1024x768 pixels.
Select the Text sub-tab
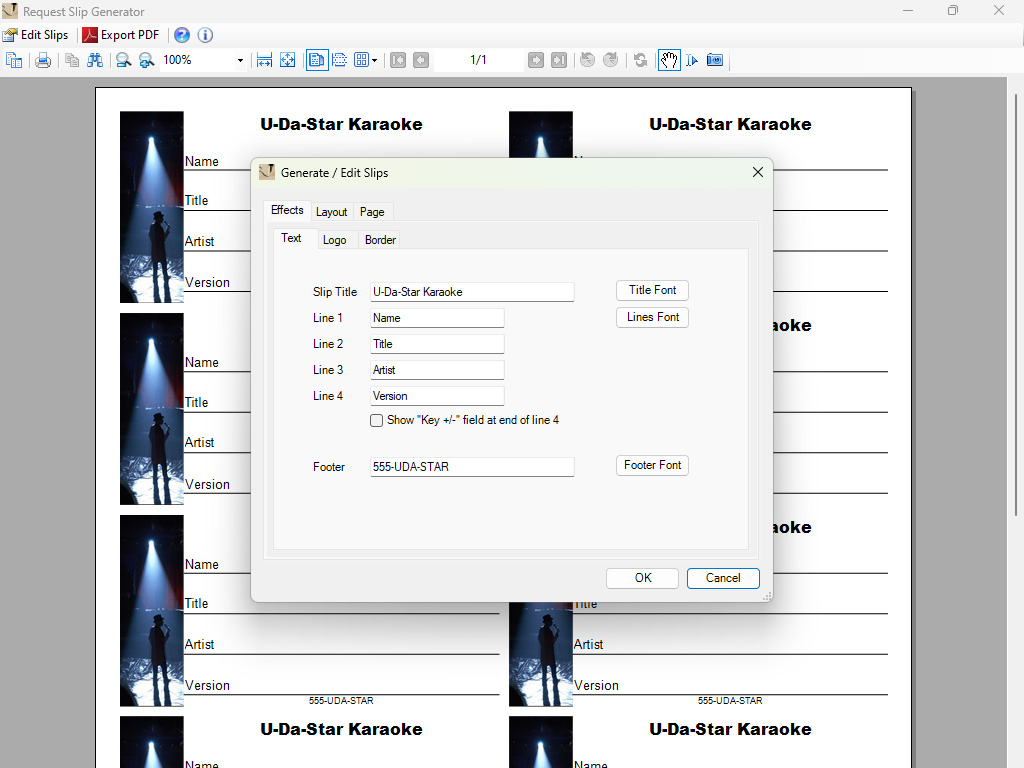point(291,238)
